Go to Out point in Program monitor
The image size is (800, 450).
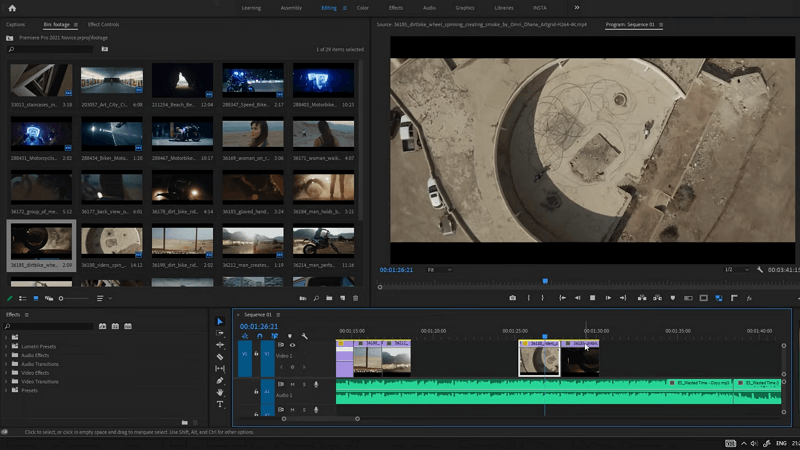623,298
